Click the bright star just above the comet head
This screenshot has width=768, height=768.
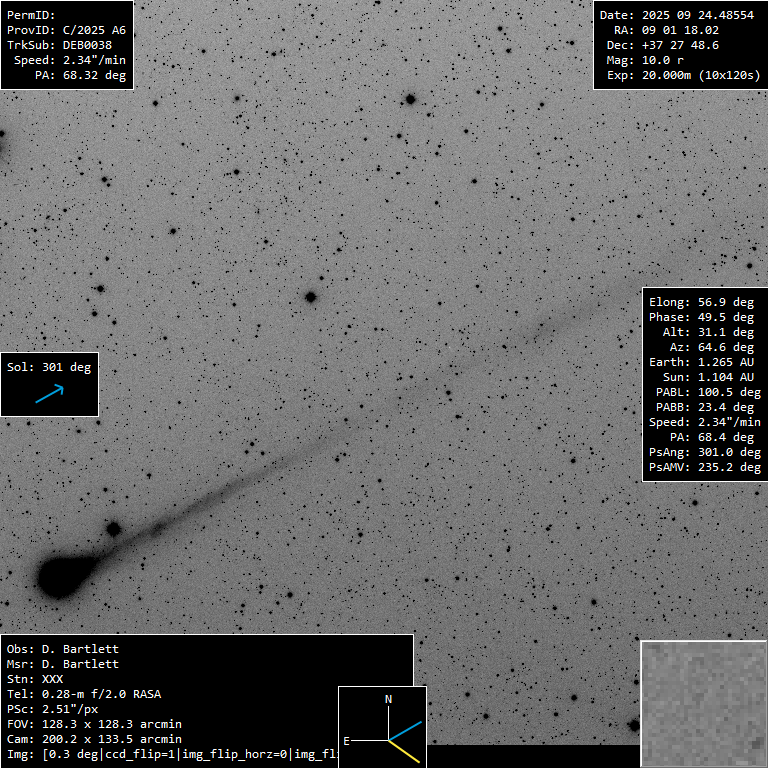point(113,528)
